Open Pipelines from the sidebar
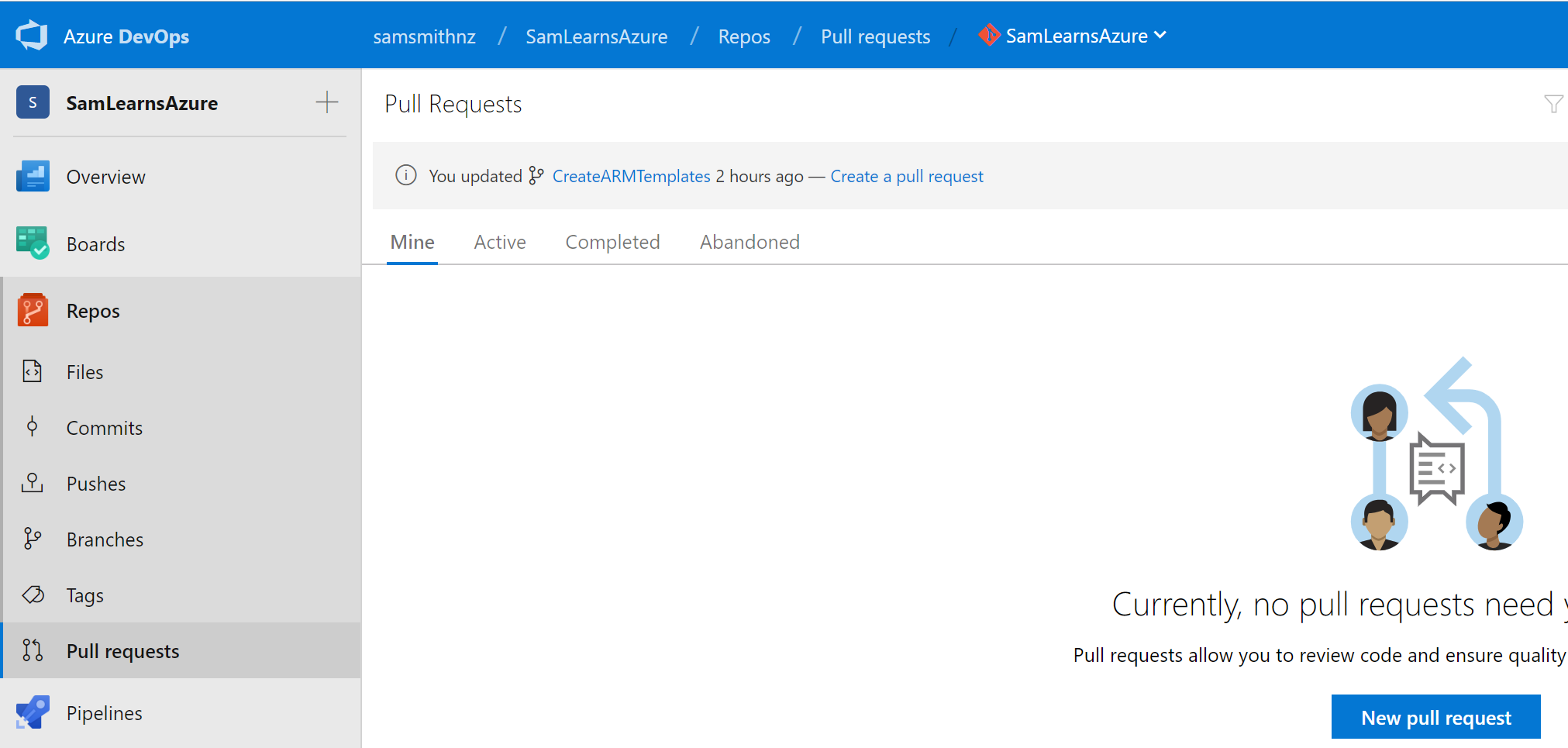Viewport: 1568px width, 748px height. click(104, 713)
